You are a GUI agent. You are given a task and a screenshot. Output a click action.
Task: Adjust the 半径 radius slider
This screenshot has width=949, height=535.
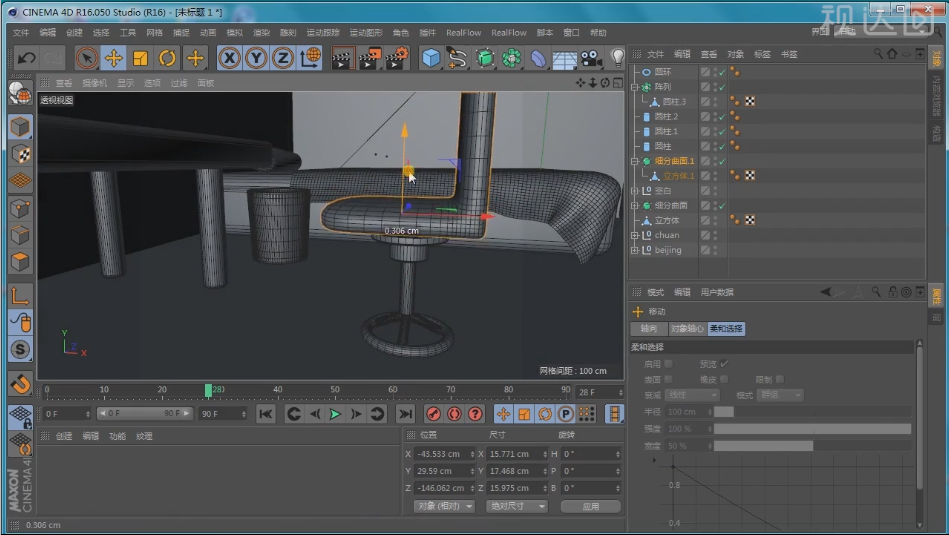[812, 412]
